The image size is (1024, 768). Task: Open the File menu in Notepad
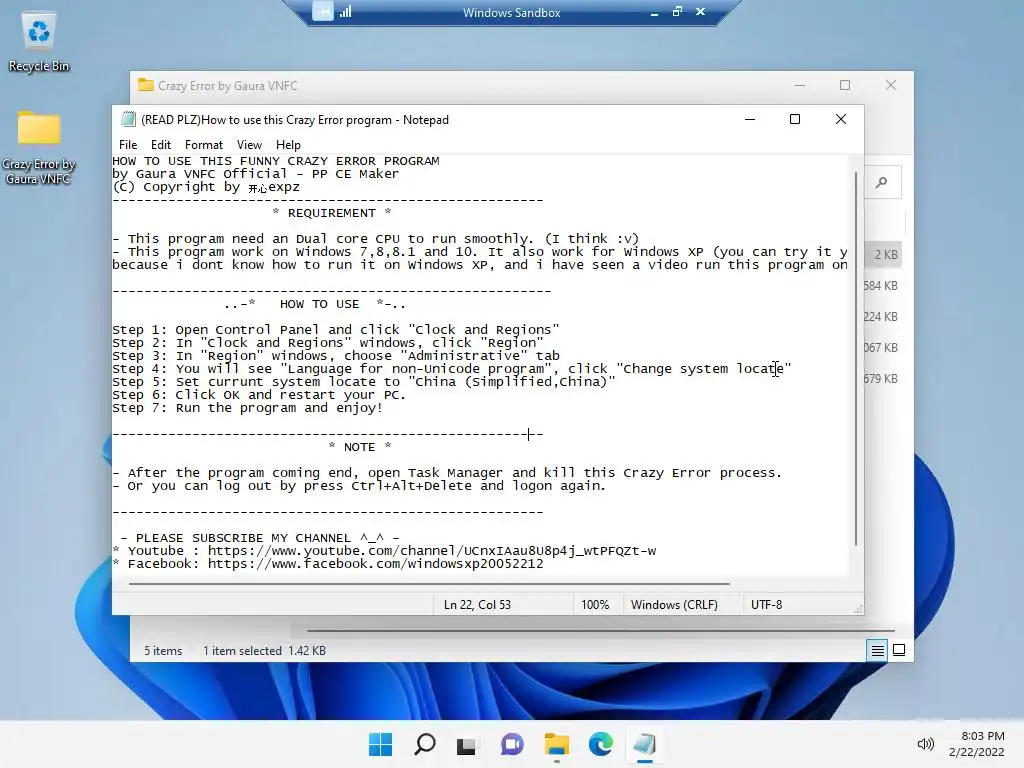click(x=128, y=145)
